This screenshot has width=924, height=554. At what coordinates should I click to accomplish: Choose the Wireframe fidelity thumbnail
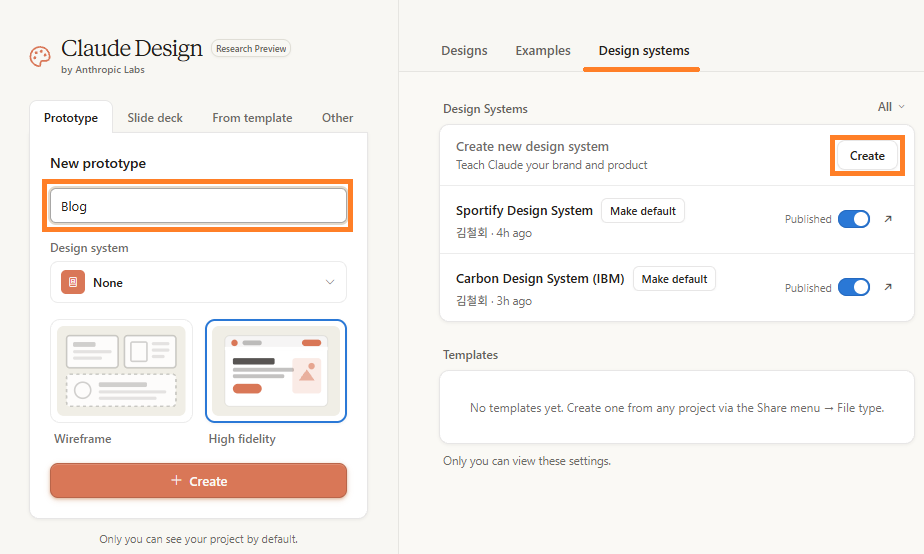pyautogui.click(x=121, y=371)
